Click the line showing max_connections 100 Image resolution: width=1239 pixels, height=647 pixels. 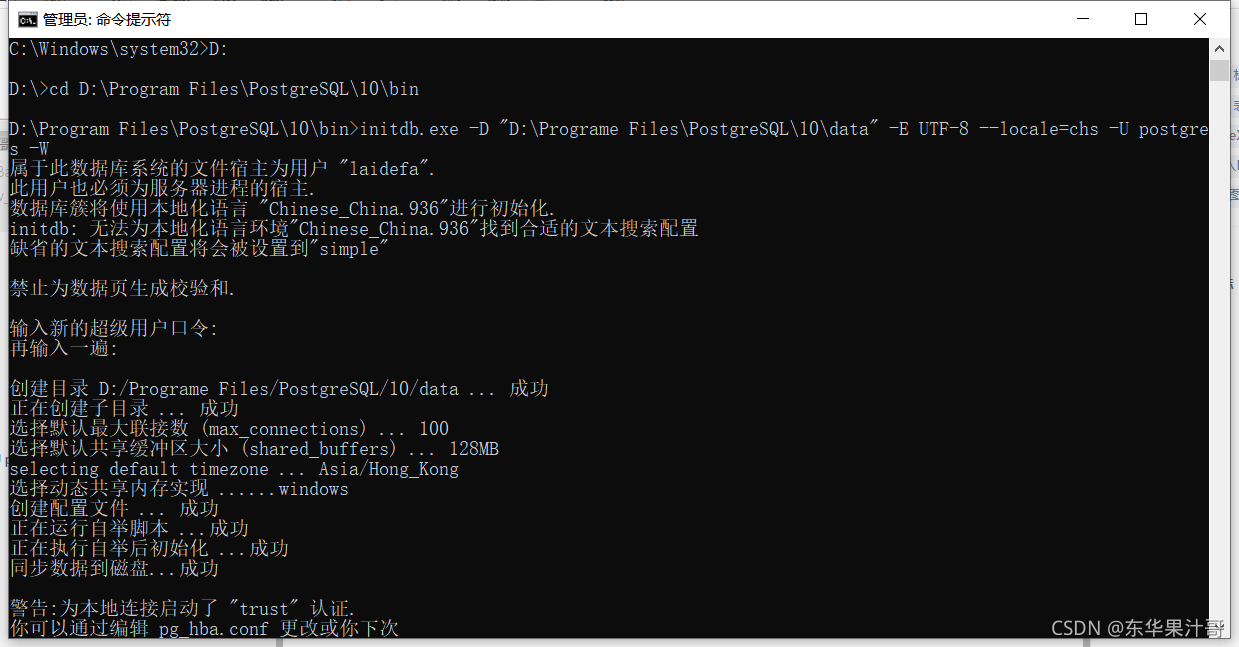[228, 428]
